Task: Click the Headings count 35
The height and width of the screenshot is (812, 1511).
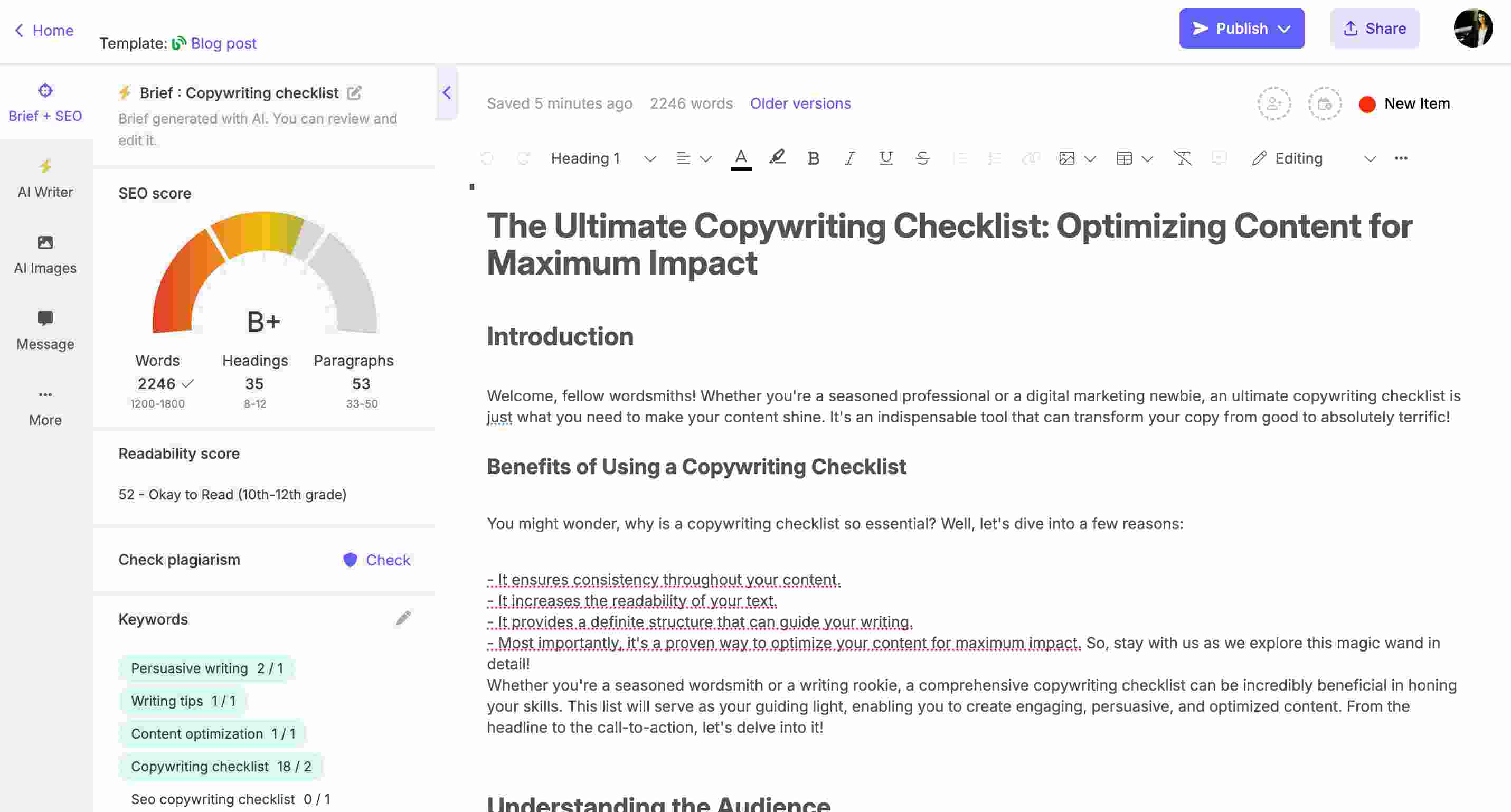Action: click(x=254, y=384)
